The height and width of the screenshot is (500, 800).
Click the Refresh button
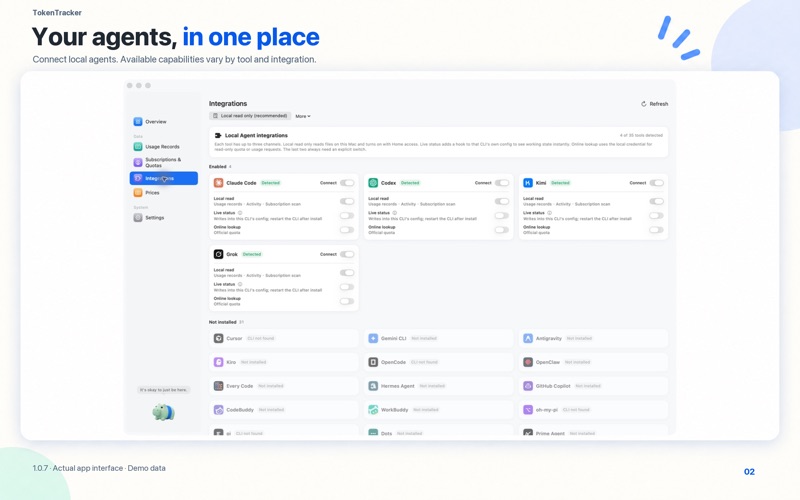(655, 104)
